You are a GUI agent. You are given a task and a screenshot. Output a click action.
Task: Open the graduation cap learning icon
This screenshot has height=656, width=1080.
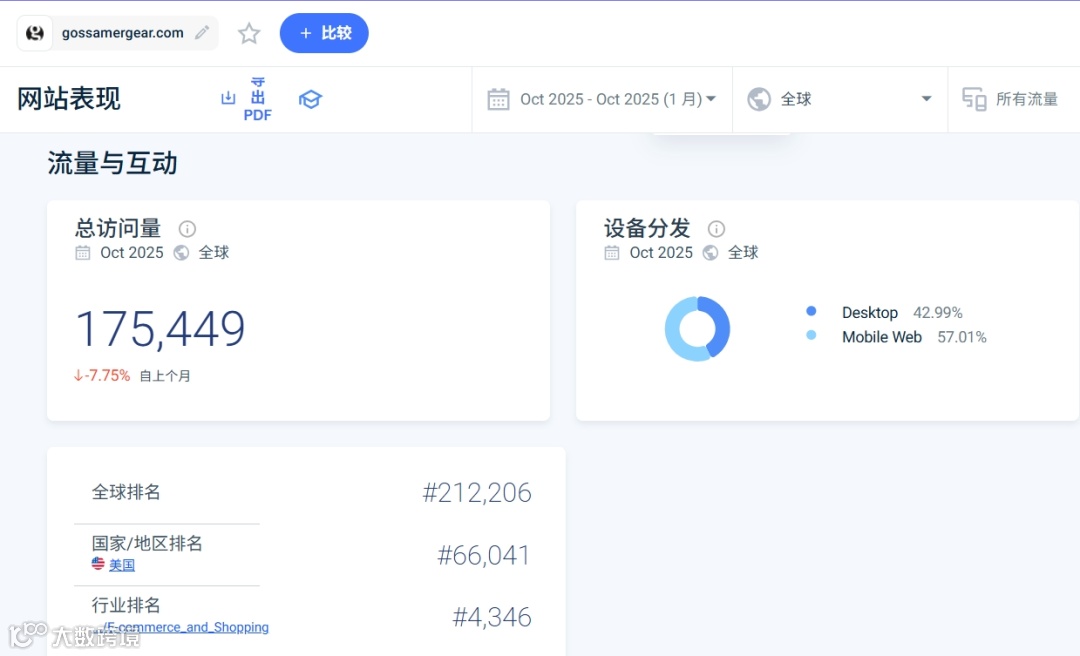[310, 99]
